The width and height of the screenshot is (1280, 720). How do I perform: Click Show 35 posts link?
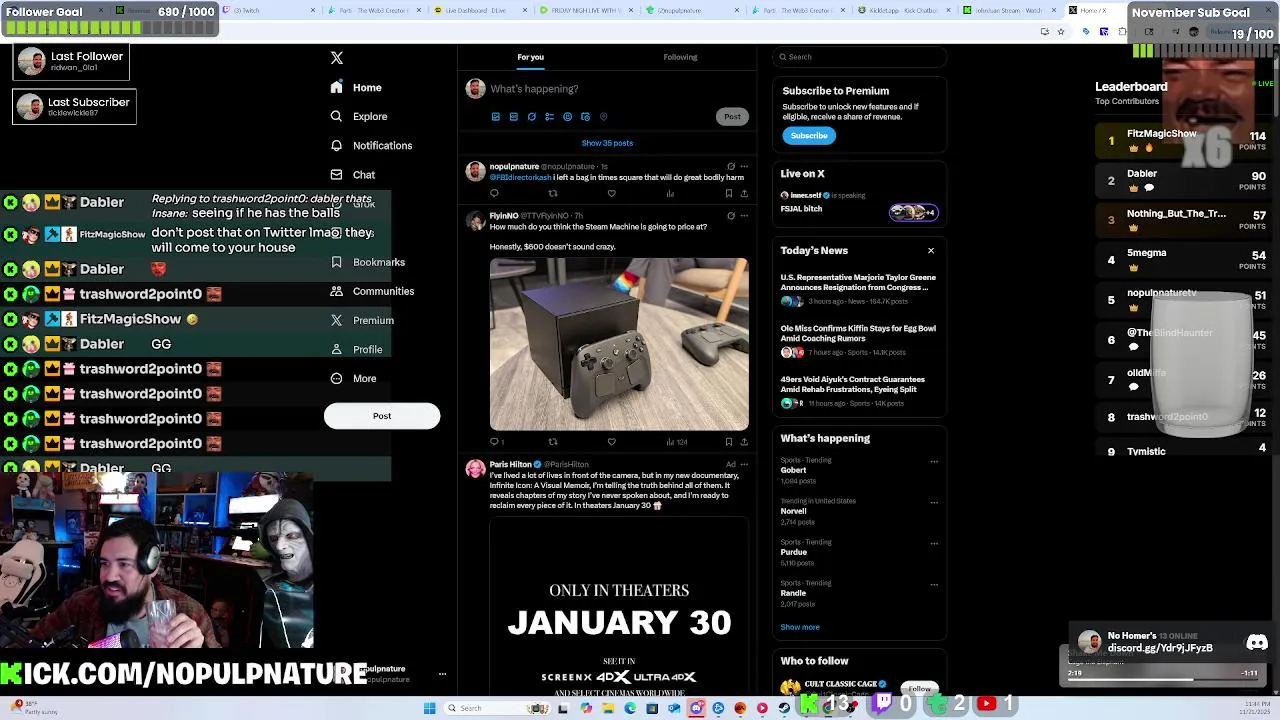coord(607,143)
